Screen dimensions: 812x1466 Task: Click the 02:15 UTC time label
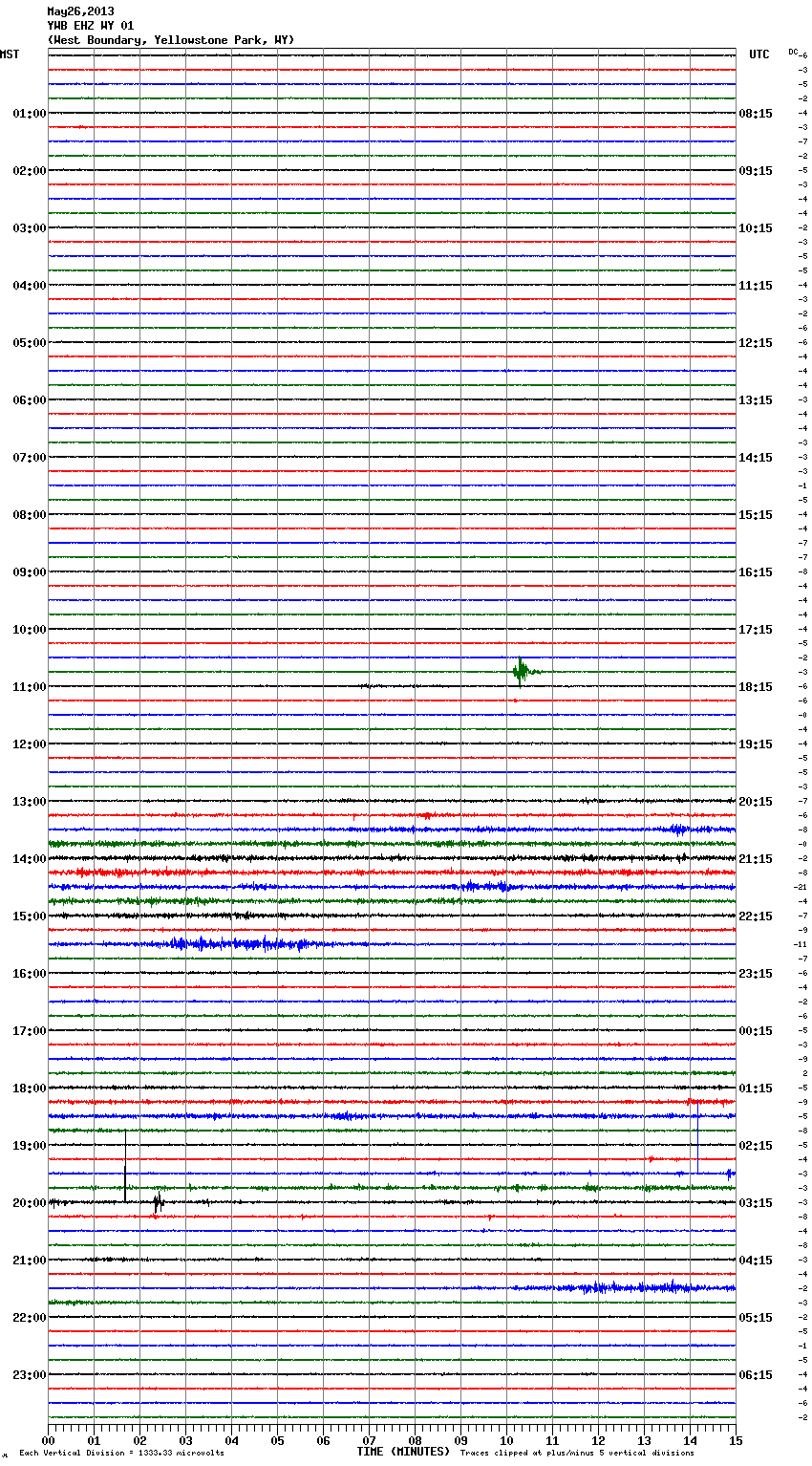point(756,1145)
